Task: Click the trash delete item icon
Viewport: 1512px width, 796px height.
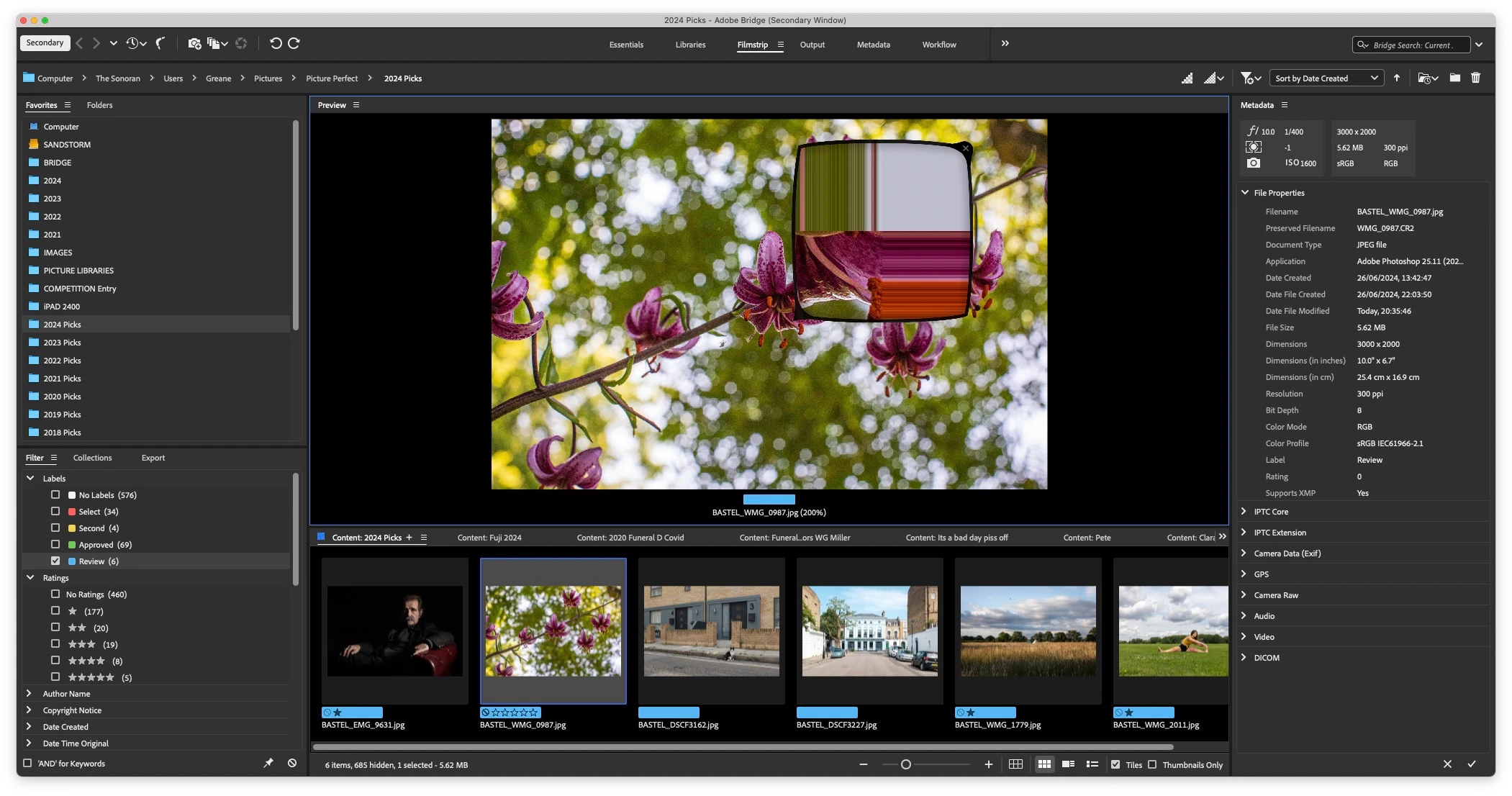Action: click(1475, 78)
